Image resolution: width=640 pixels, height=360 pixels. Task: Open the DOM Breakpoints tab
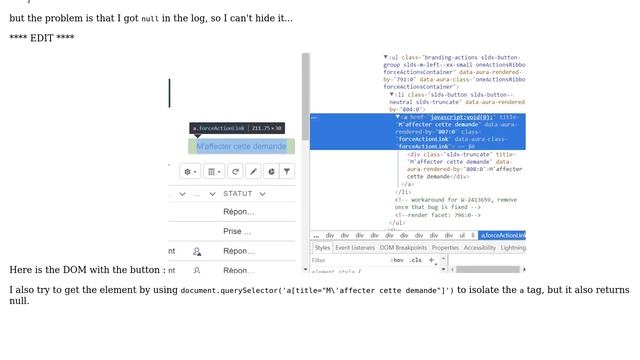[403, 248]
